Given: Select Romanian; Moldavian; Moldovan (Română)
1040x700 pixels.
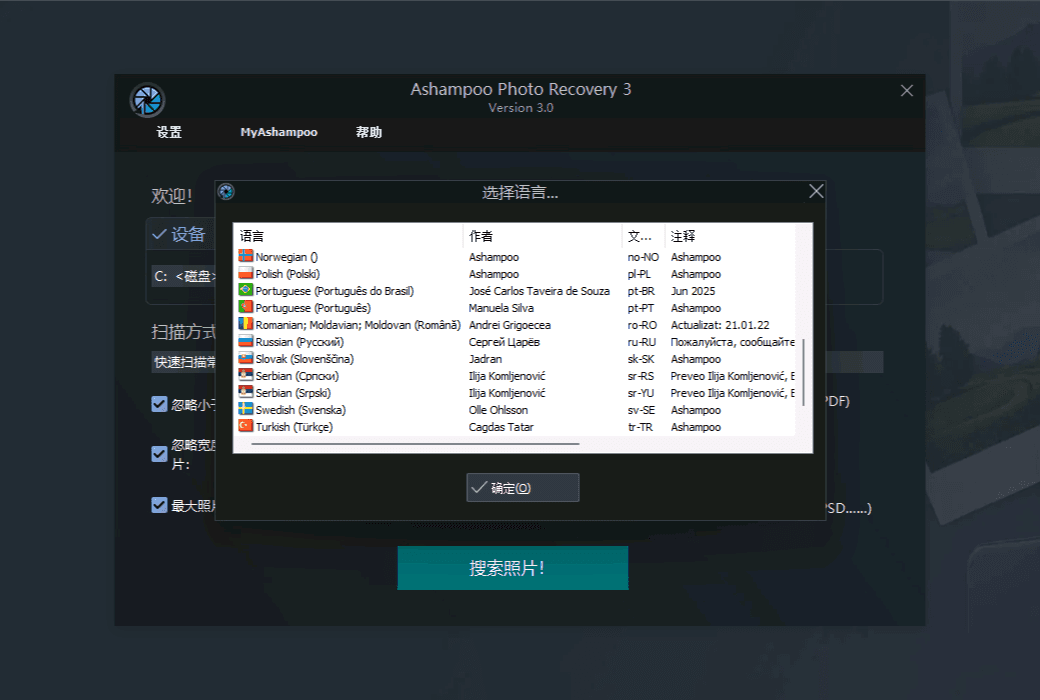Looking at the screenshot, I should (x=358, y=325).
